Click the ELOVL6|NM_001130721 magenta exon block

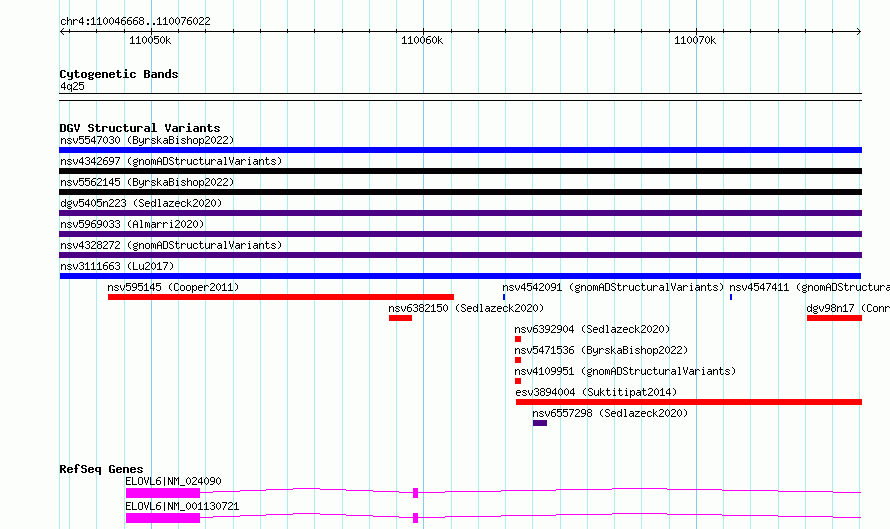pos(163,518)
